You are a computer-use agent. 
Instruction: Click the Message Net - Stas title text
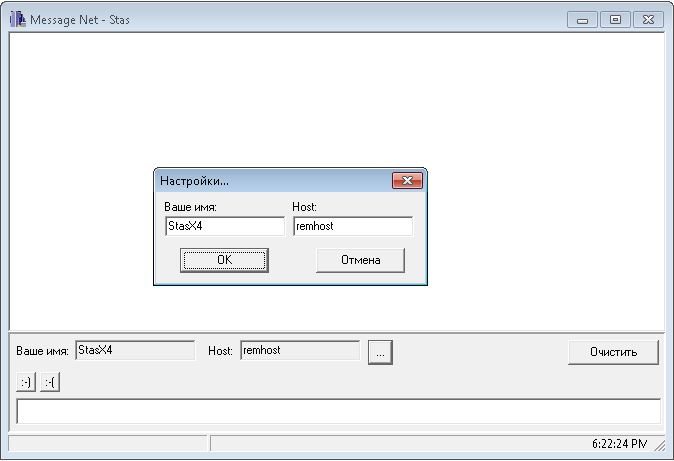point(80,20)
